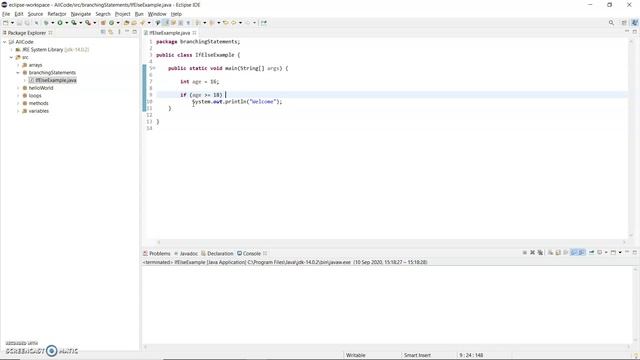
Task: Toggle Mark Occurrences highlighted toolbar button
Action: pyautogui.click(x=165, y=23)
